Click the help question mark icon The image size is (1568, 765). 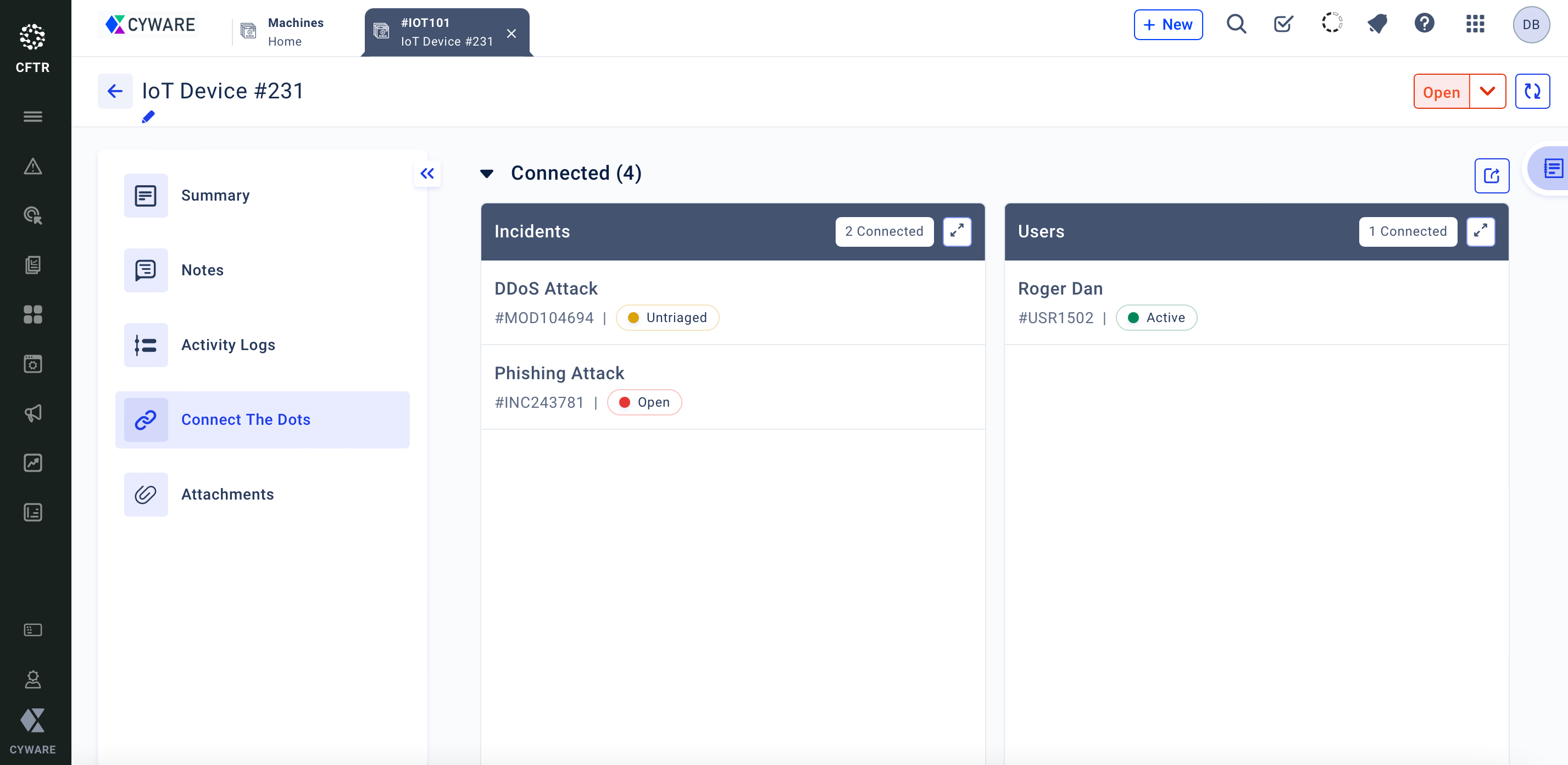[x=1424, y=24]
